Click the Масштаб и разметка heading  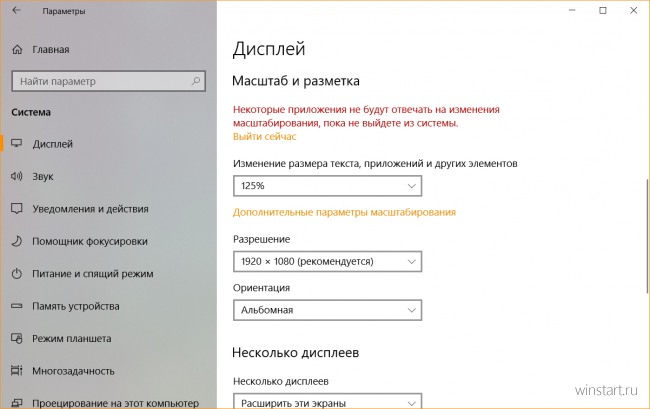pyautogui.click(x=296, y=81)
